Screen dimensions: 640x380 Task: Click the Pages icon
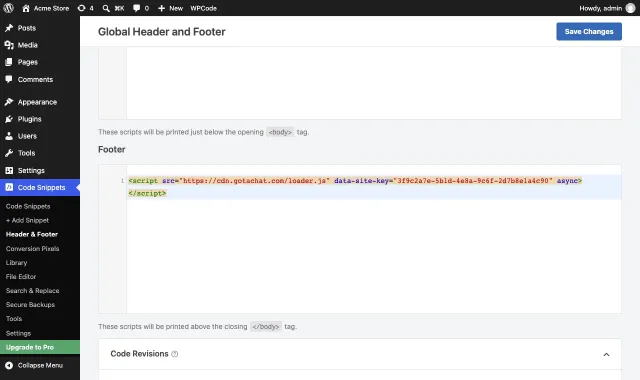(9, 62)
